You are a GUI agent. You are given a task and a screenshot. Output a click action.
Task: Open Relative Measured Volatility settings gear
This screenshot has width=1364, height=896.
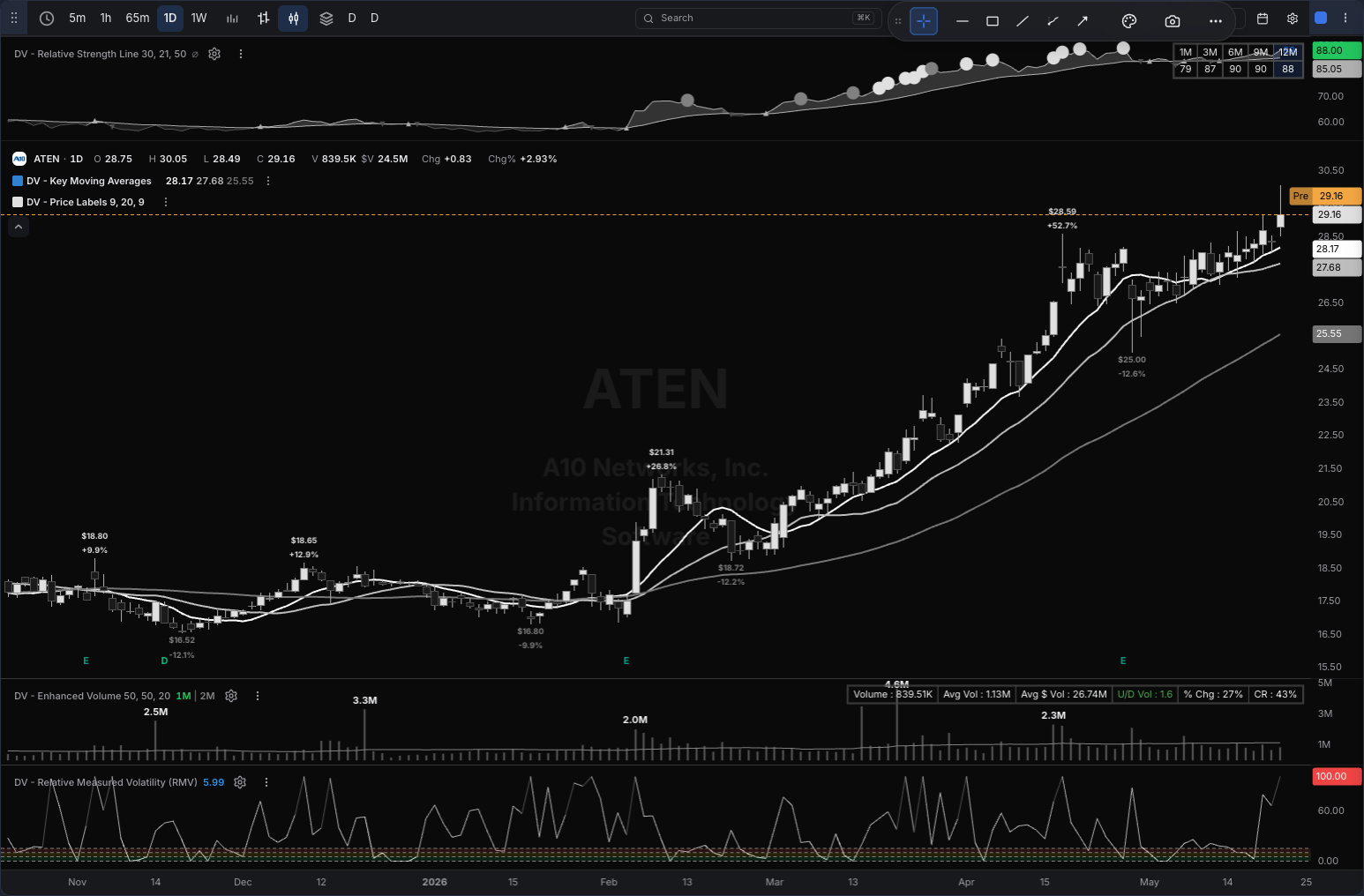[240, 782]
